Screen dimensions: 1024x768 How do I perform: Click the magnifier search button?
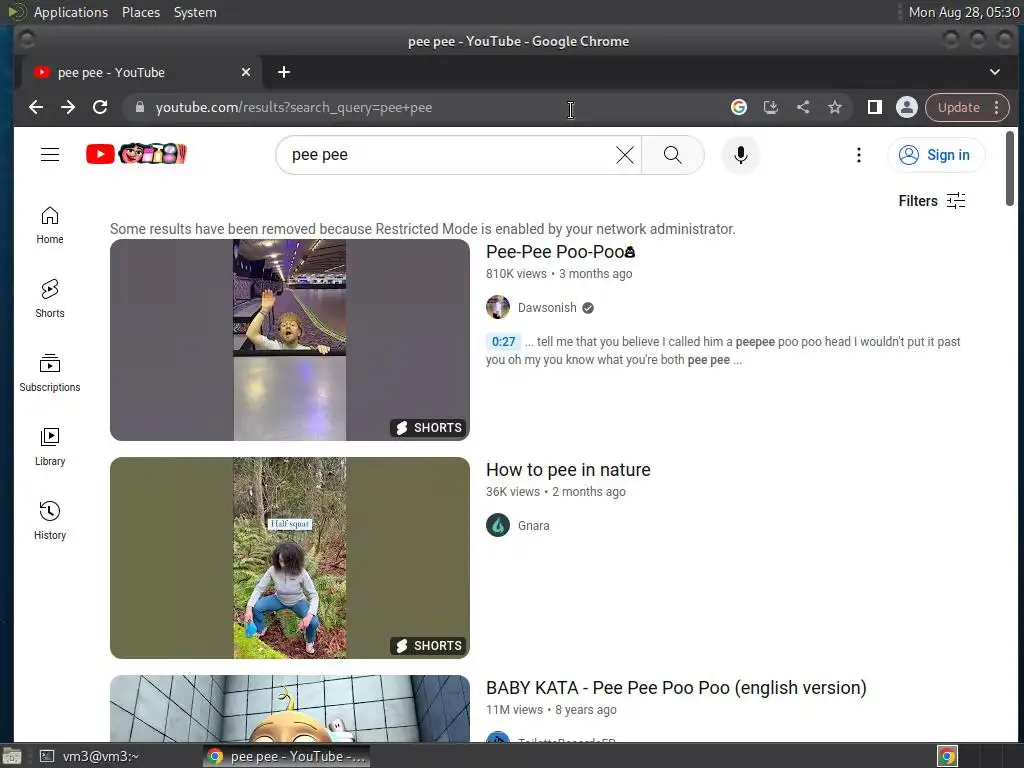coord(673,155)
